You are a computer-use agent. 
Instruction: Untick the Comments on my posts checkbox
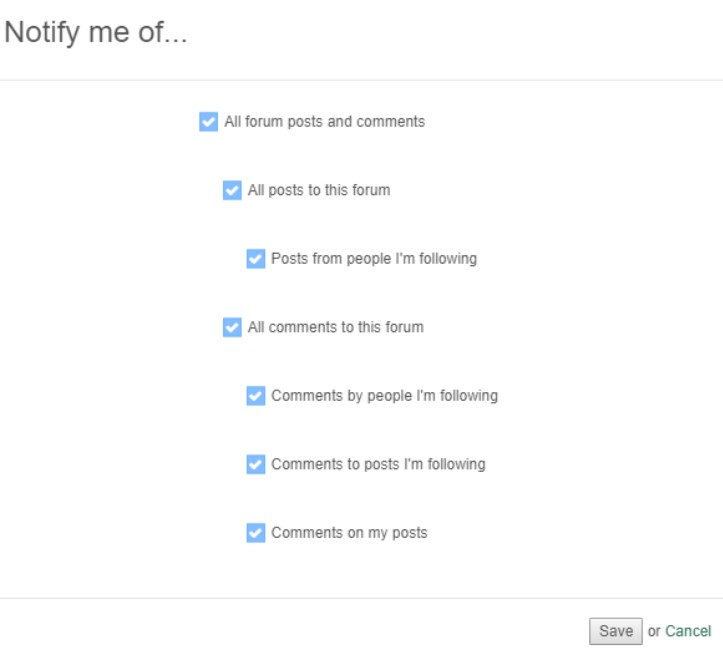256,533
